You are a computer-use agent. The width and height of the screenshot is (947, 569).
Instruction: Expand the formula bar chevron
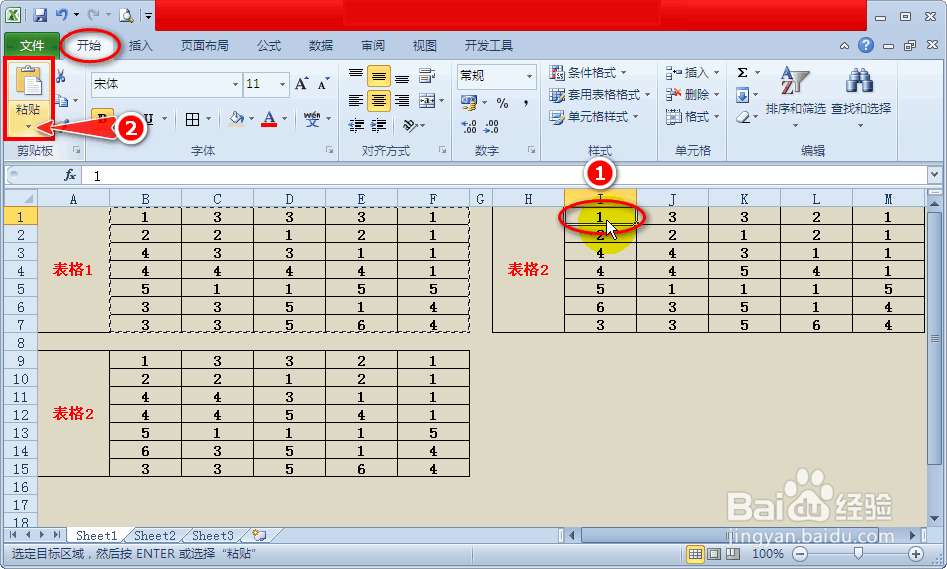[x=934, y=175]
